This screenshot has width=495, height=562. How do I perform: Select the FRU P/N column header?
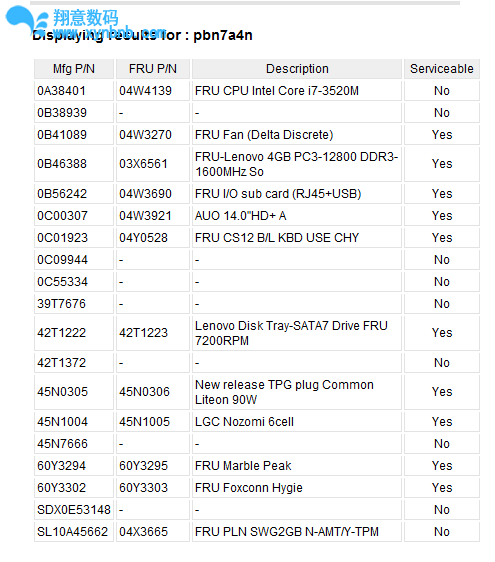pos(153,68)
